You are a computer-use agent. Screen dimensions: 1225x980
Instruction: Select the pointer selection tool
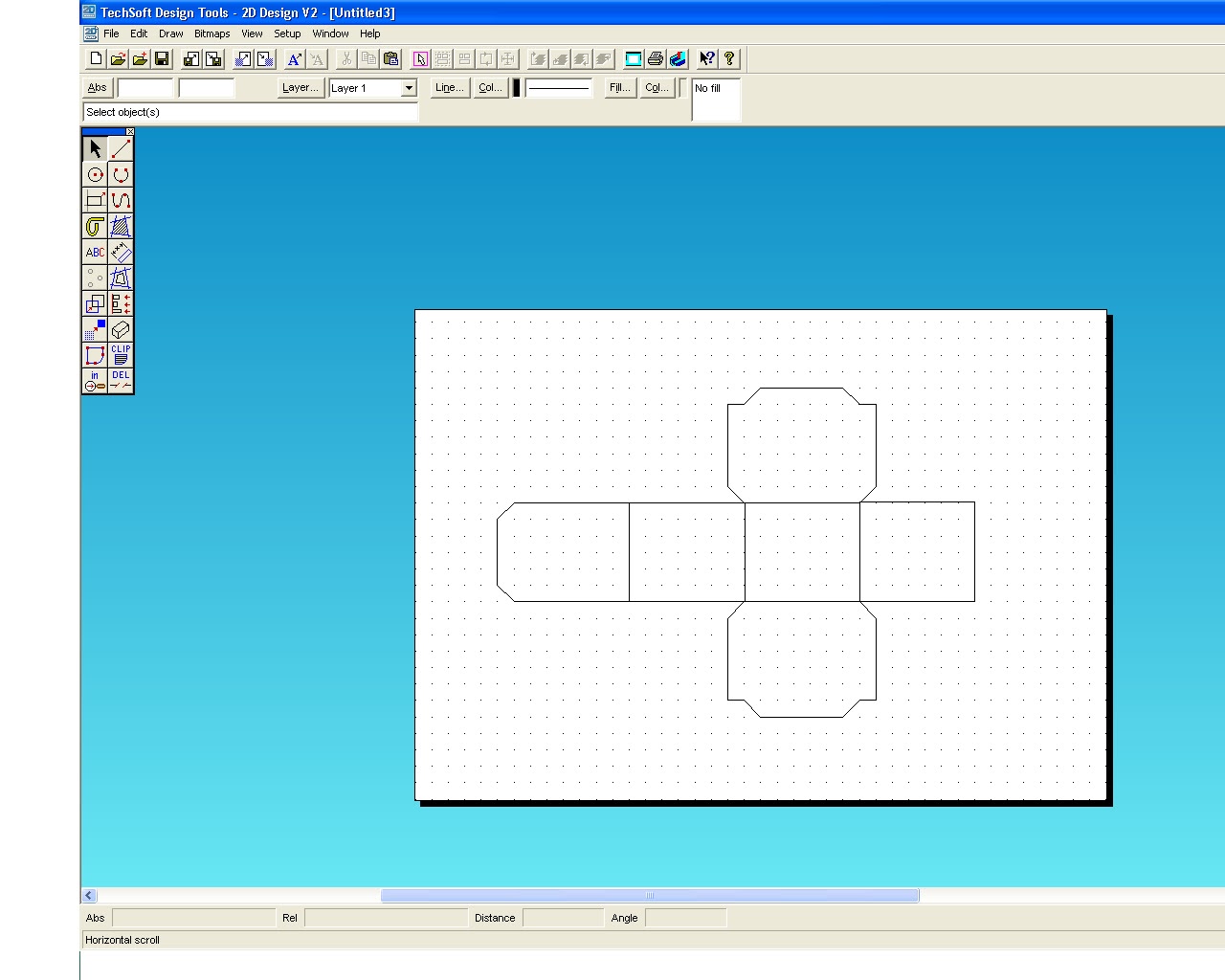(x=95, y=149)
